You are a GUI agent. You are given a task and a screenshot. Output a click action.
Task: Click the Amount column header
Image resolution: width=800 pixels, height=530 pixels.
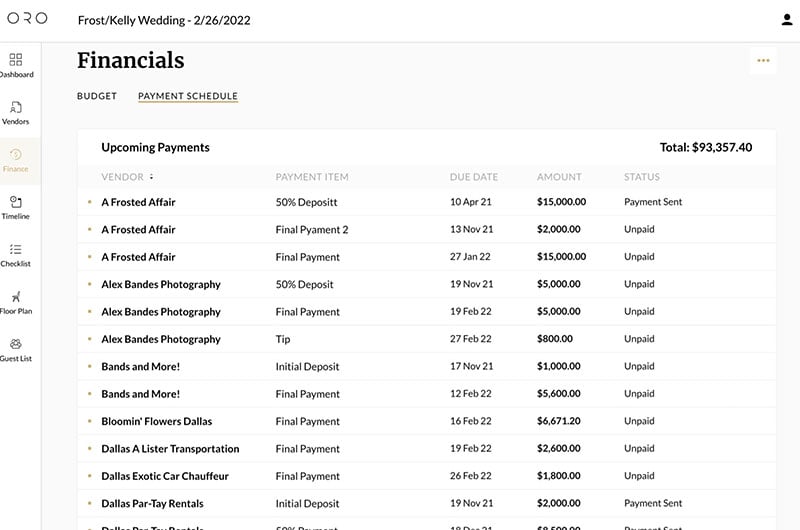(559, 177)
